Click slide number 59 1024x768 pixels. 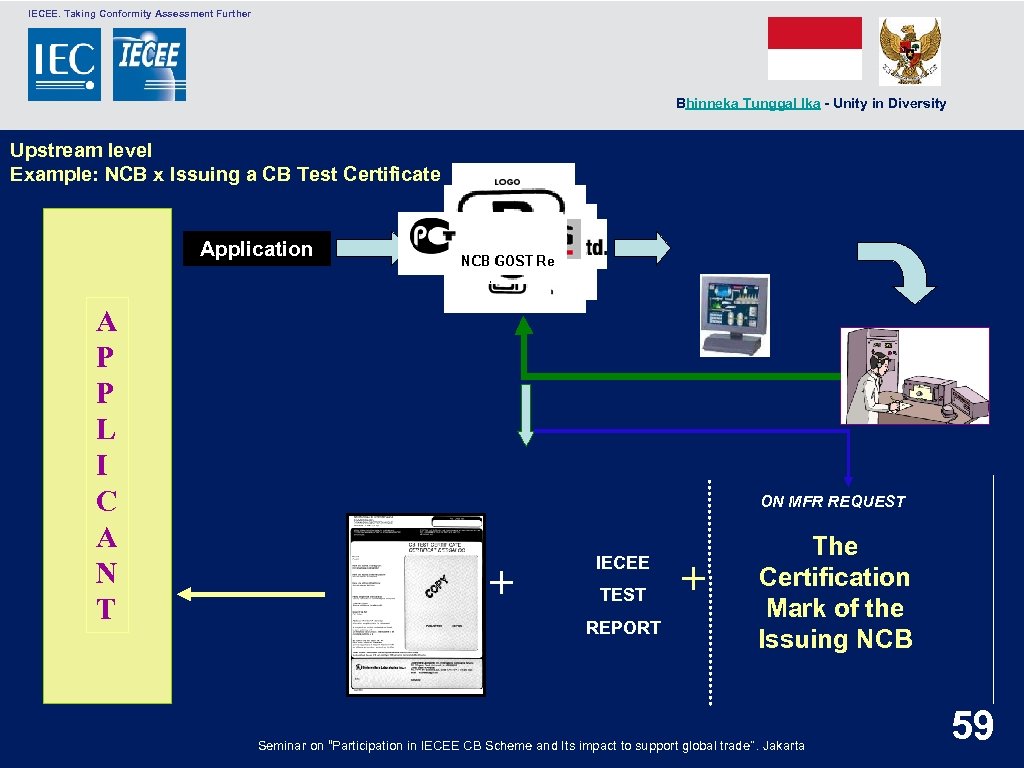(972, 725)
